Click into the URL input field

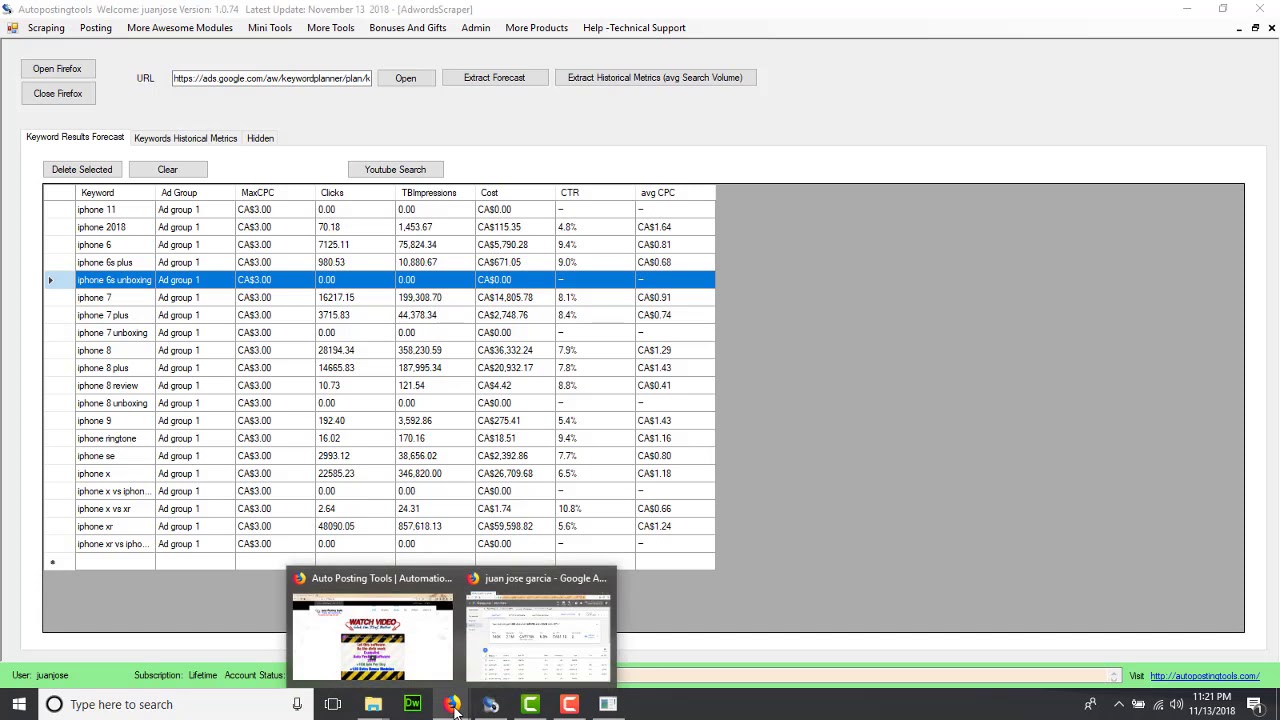pyautogui.click(x=271, y=78)
